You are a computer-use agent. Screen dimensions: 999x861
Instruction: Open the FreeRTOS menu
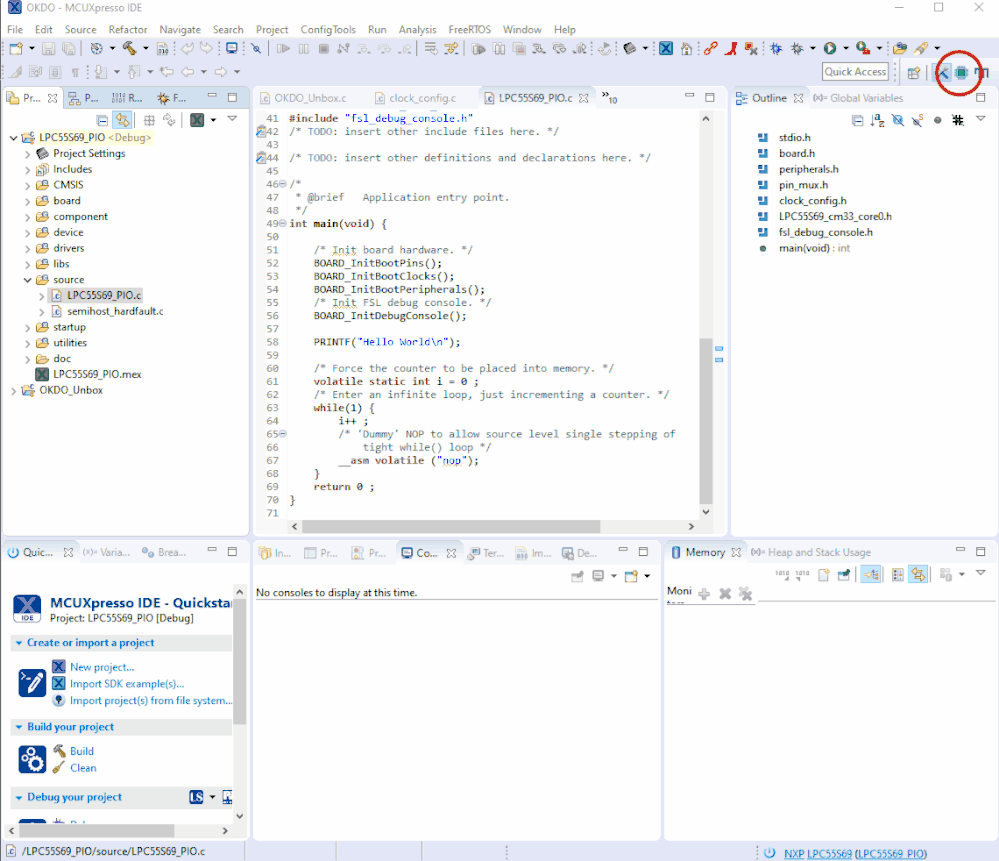coord(470,29)
